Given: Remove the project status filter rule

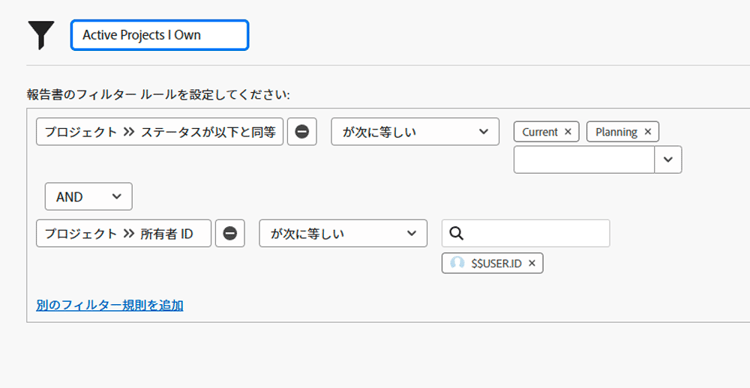Looking at the screenshot, I should pyautogui.click(x=302, y=132).
